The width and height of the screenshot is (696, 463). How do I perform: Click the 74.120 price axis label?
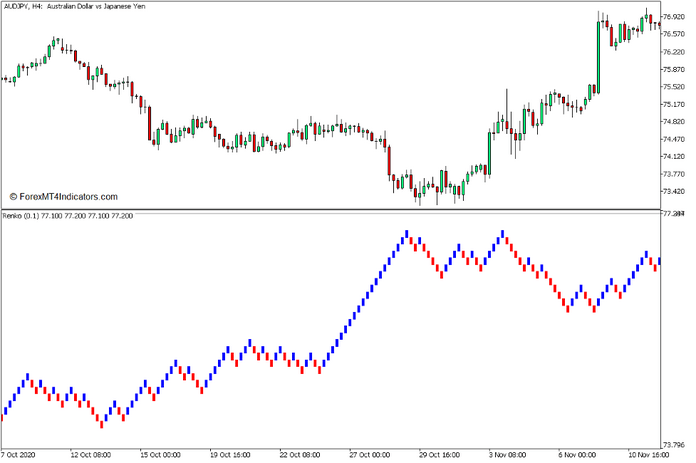click(x=674, y=157)
